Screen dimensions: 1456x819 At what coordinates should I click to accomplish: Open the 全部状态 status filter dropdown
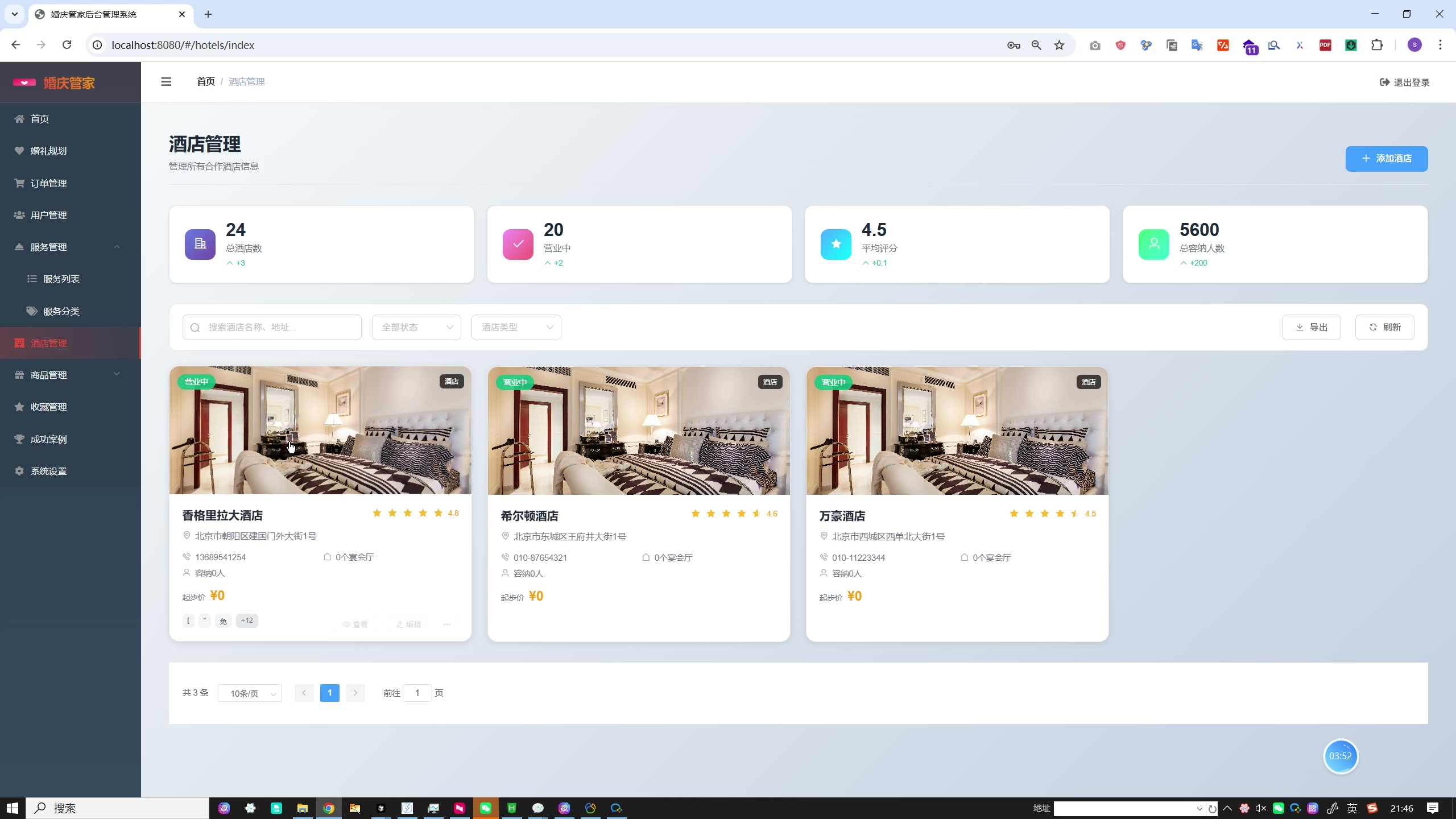(x=416, y=327)
